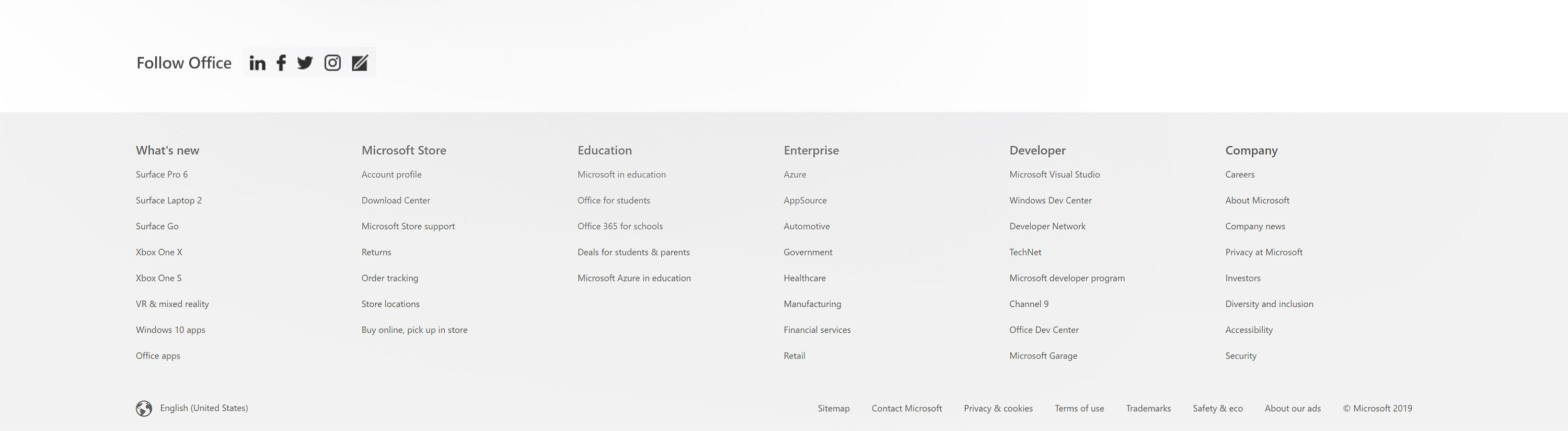Click the © Microsoft 2019 text
Image resolution: width=1568 pixels, height=431 pixels.
(1377, 409)
